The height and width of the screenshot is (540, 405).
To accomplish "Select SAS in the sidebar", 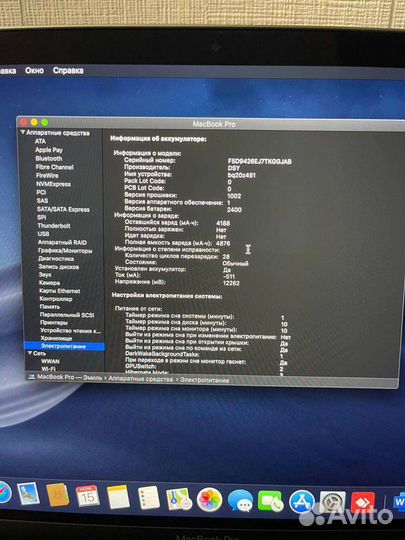I will tap(42, 200).
